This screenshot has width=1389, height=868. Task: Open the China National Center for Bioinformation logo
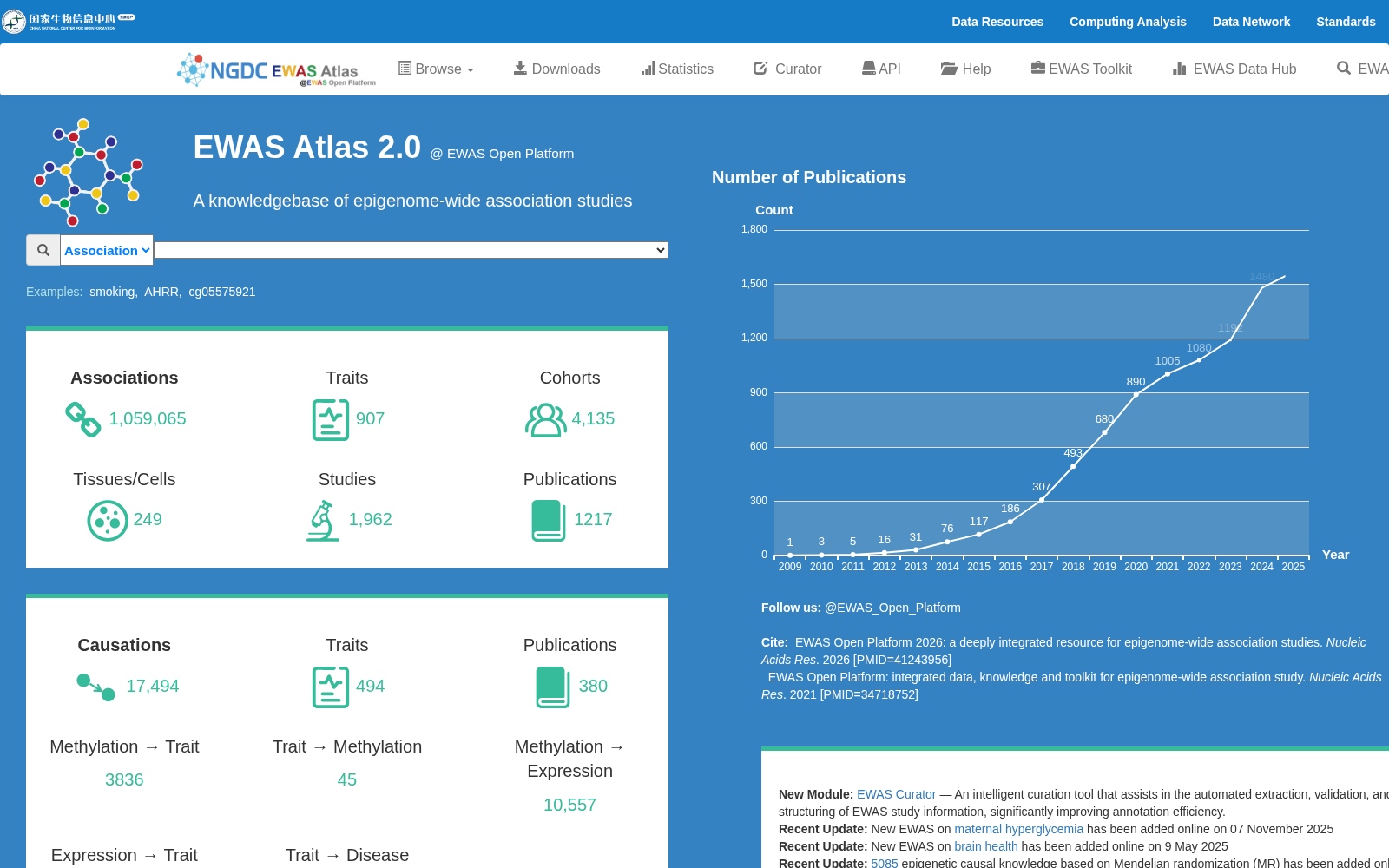[x=69, y=20]
